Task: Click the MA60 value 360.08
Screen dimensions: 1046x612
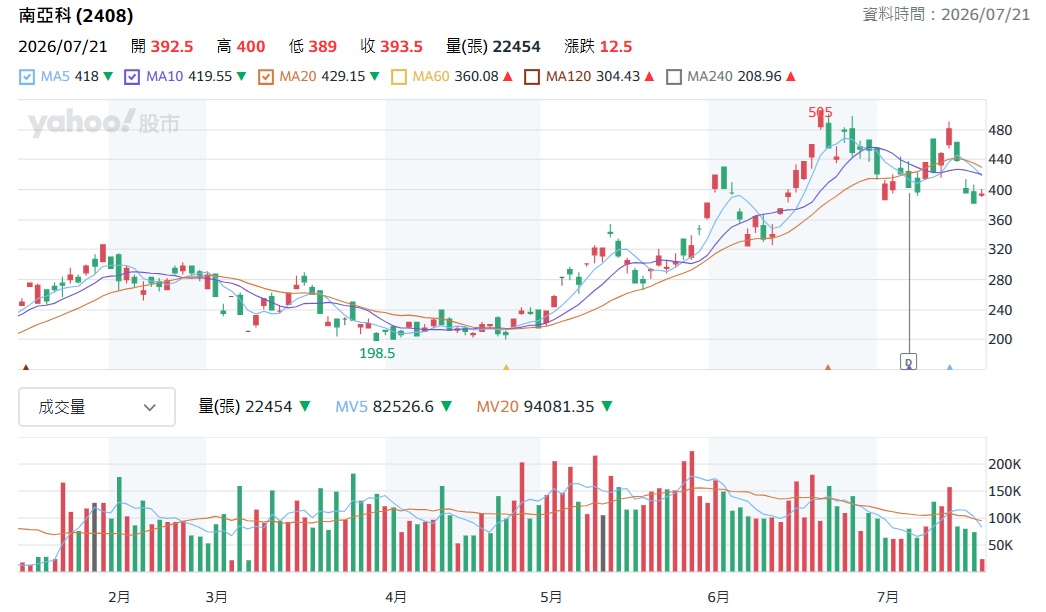Action: pyautogui.click(x=476, y=76)
